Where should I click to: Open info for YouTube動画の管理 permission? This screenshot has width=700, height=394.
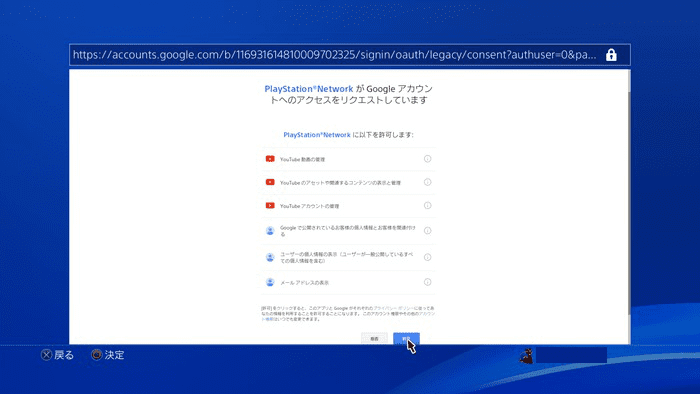point(427,159)
